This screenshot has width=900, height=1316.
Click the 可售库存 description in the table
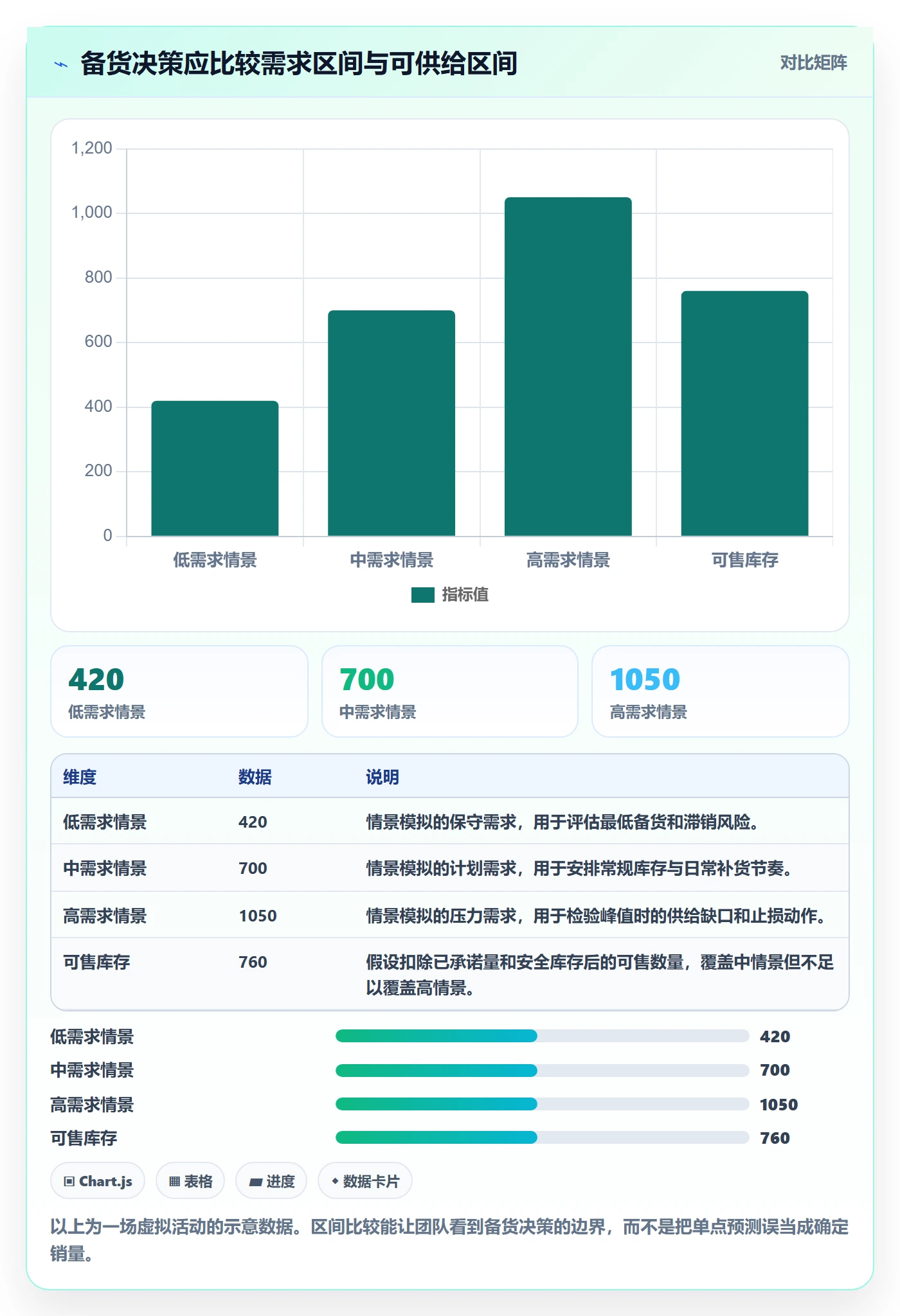(600, 975)
